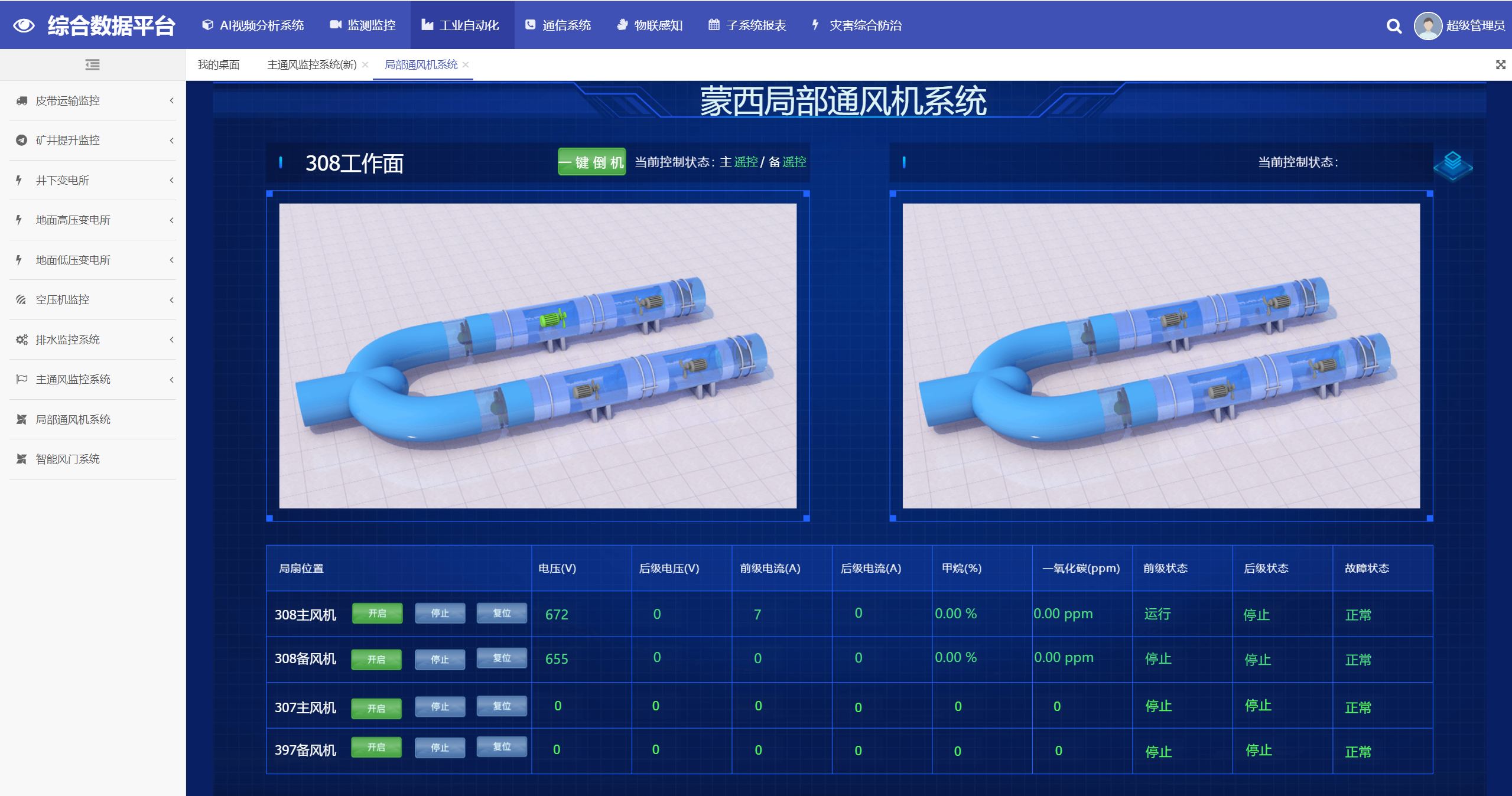Switch to the 我的桌面 tab
The image size is (1512, 796).
[x=219, y=65]
